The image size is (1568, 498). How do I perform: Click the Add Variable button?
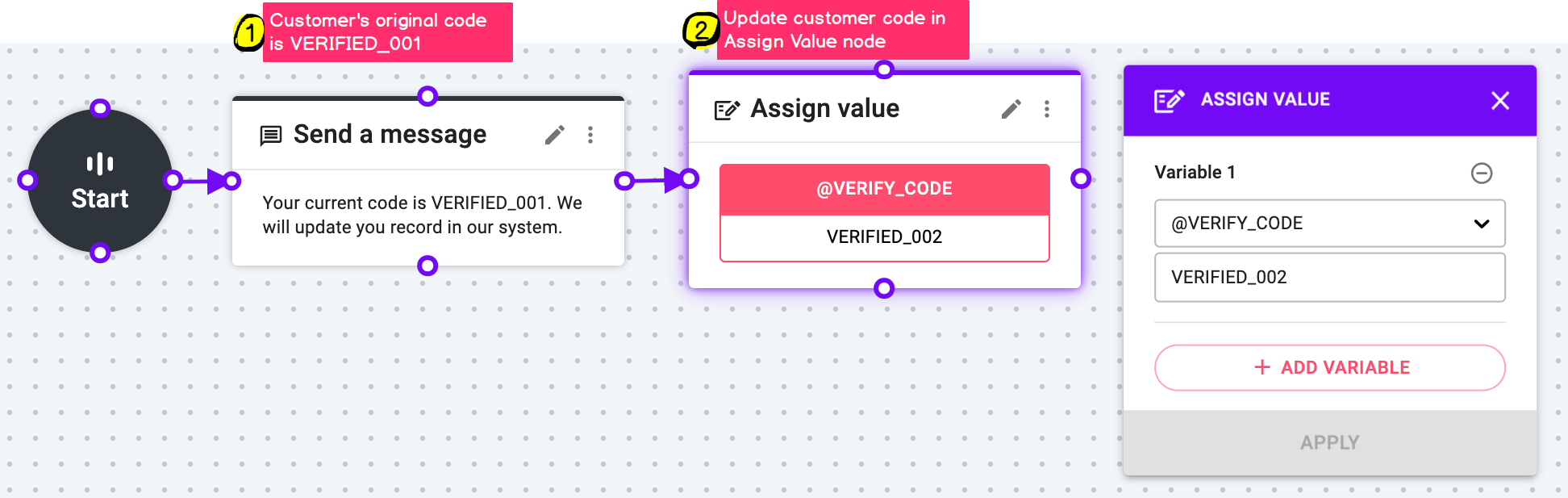click(x=1330, y=367)
